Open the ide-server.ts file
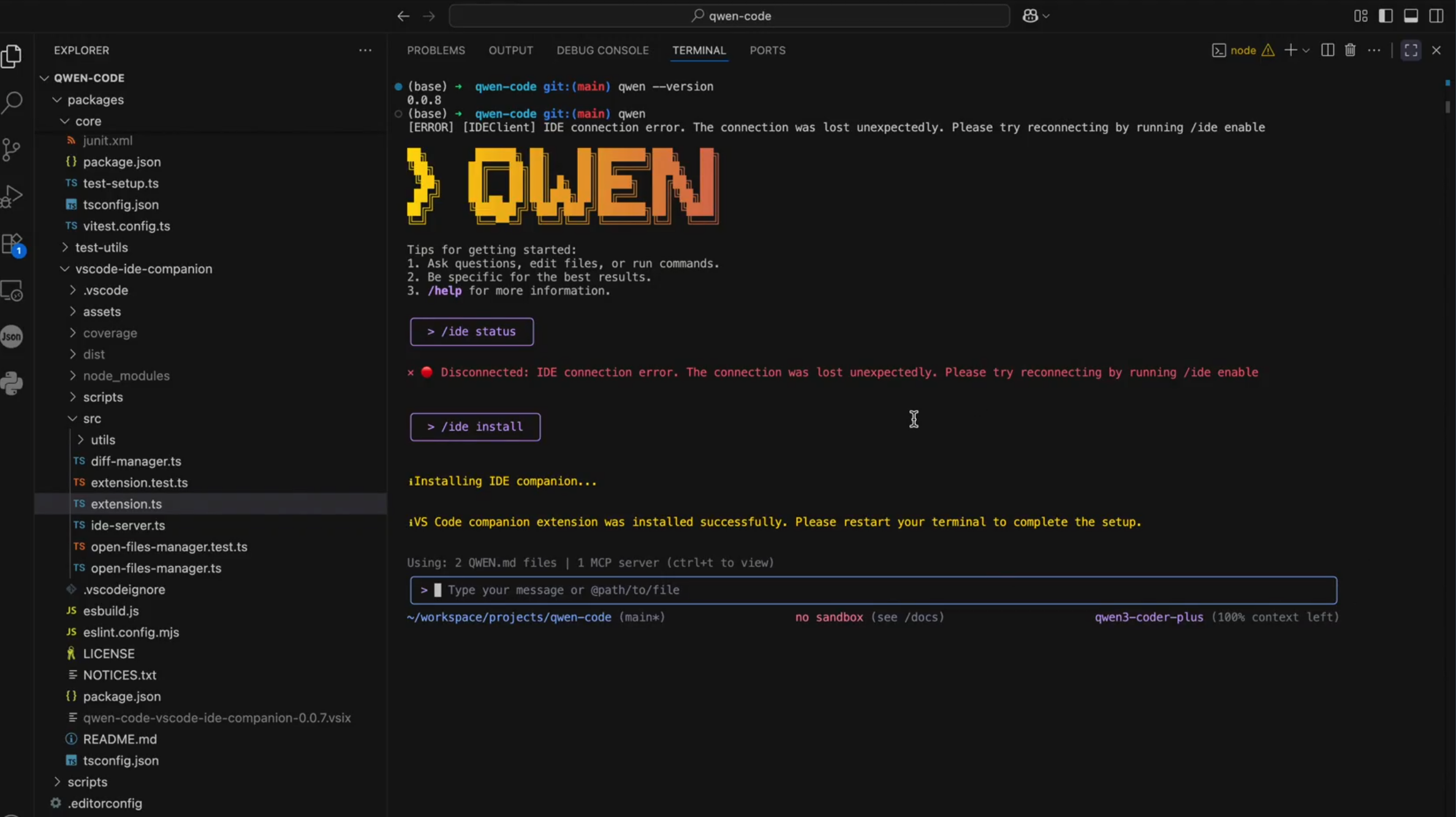The image size is (1456, 817). pos(127,525)
